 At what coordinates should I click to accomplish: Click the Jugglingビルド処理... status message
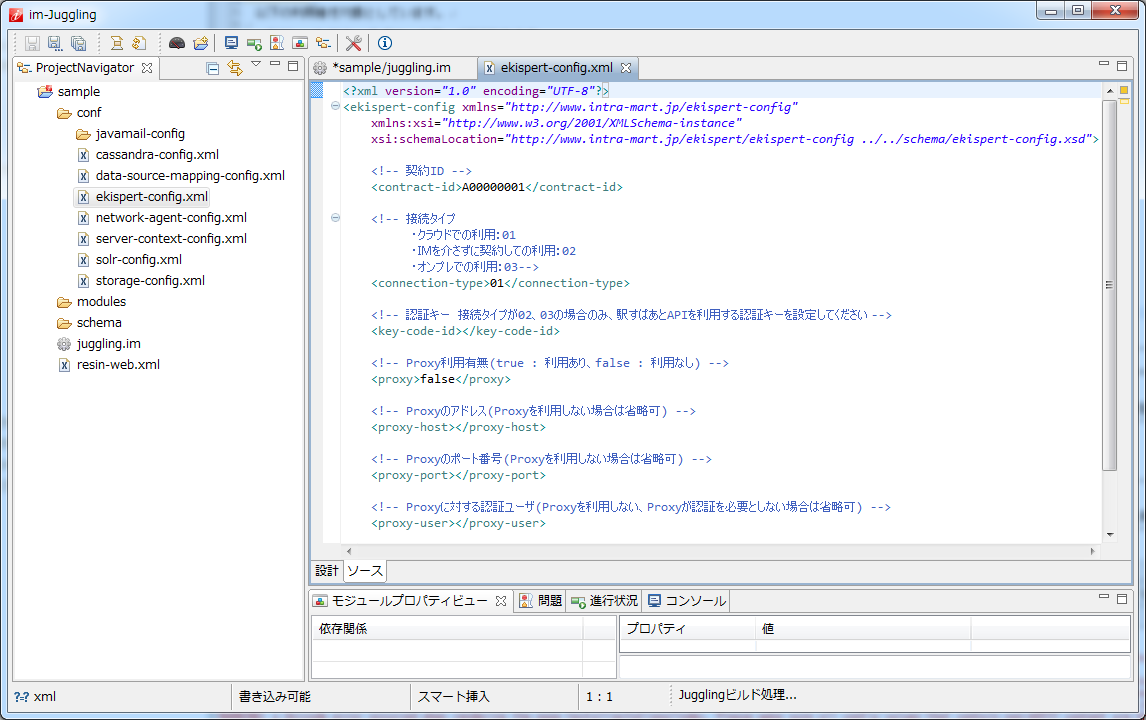[737, 695]
